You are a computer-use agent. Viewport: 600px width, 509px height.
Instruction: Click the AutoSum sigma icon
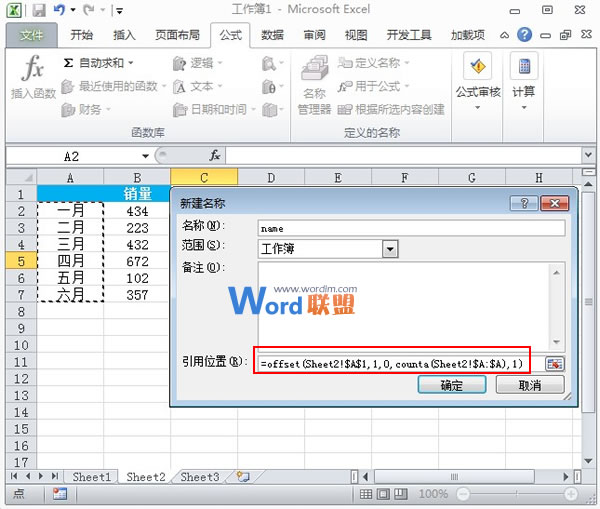[x=68, y=63]
